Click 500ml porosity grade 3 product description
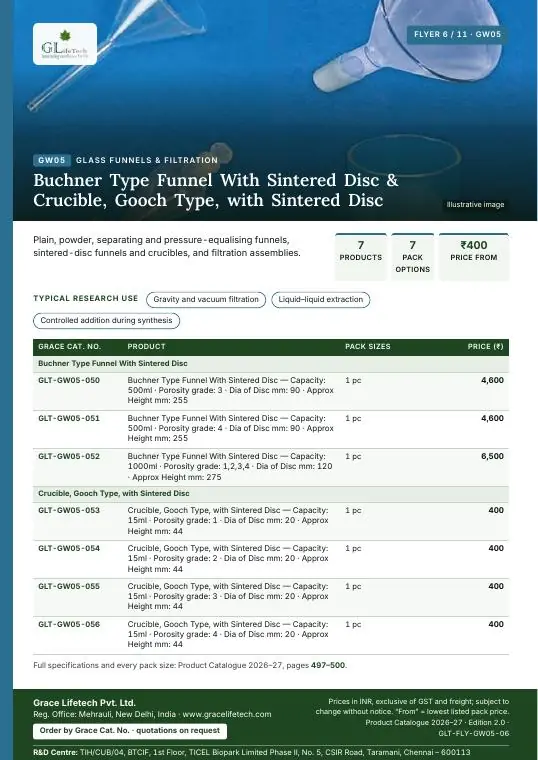The height and width of the screenshot is (760, 538). (231, 390)
